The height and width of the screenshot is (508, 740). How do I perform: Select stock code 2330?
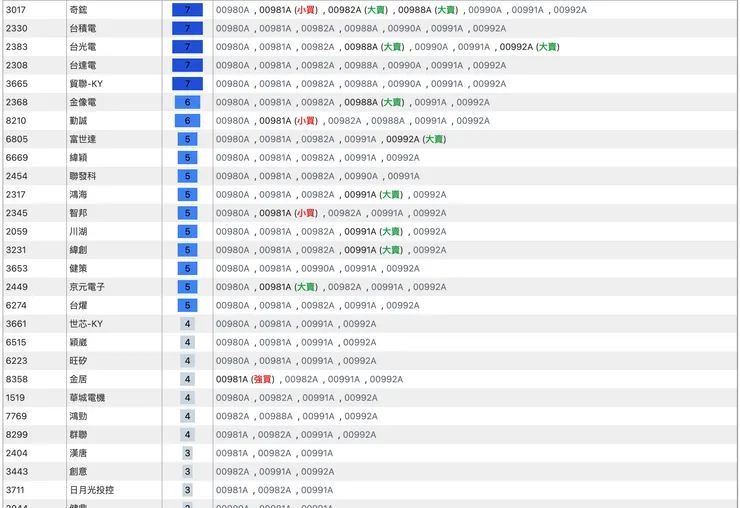(x=17, y=28)
